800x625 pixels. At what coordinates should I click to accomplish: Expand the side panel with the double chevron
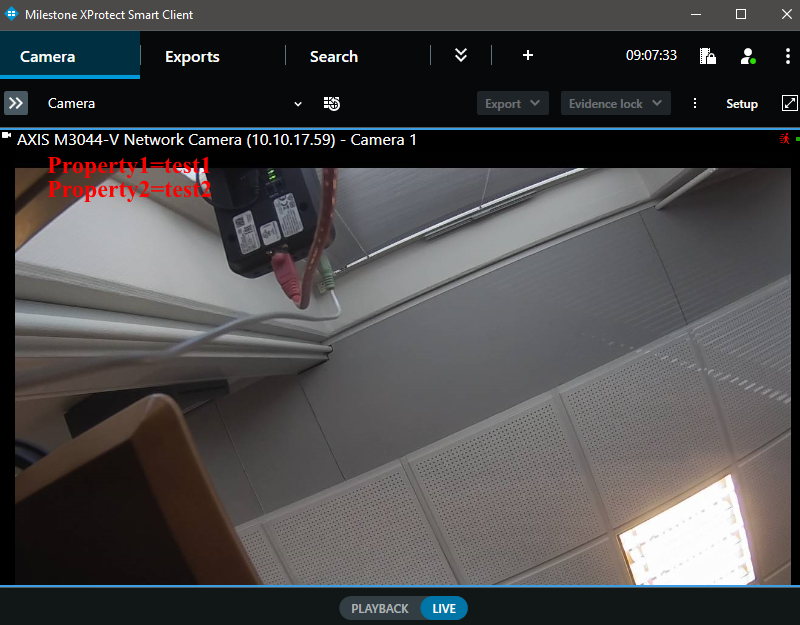tap(15, 102)
